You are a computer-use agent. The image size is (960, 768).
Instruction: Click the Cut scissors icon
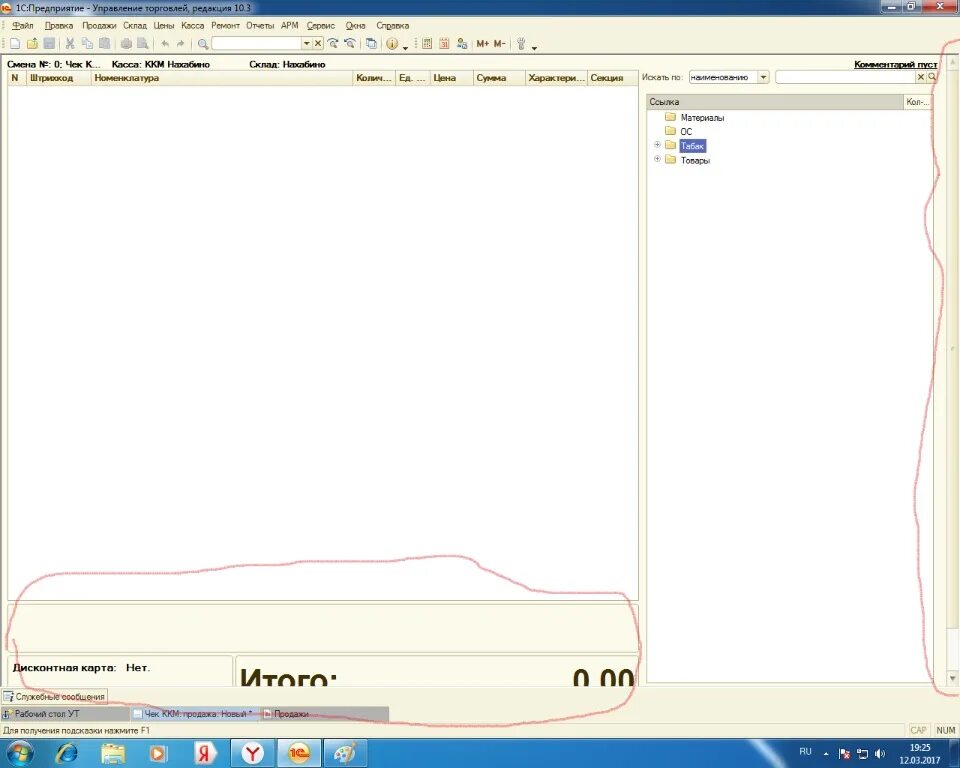70,43
